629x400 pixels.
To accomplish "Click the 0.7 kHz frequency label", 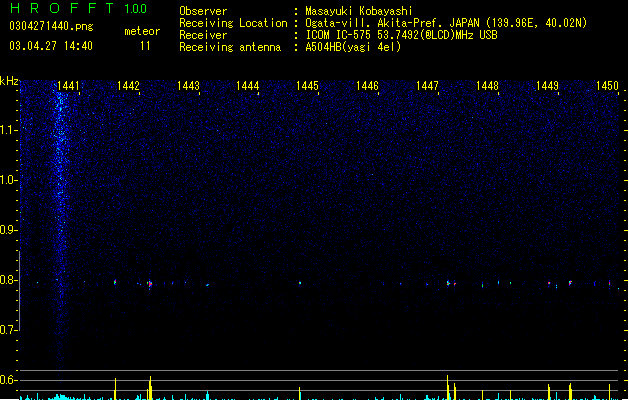I will click(x=8, y=330).
